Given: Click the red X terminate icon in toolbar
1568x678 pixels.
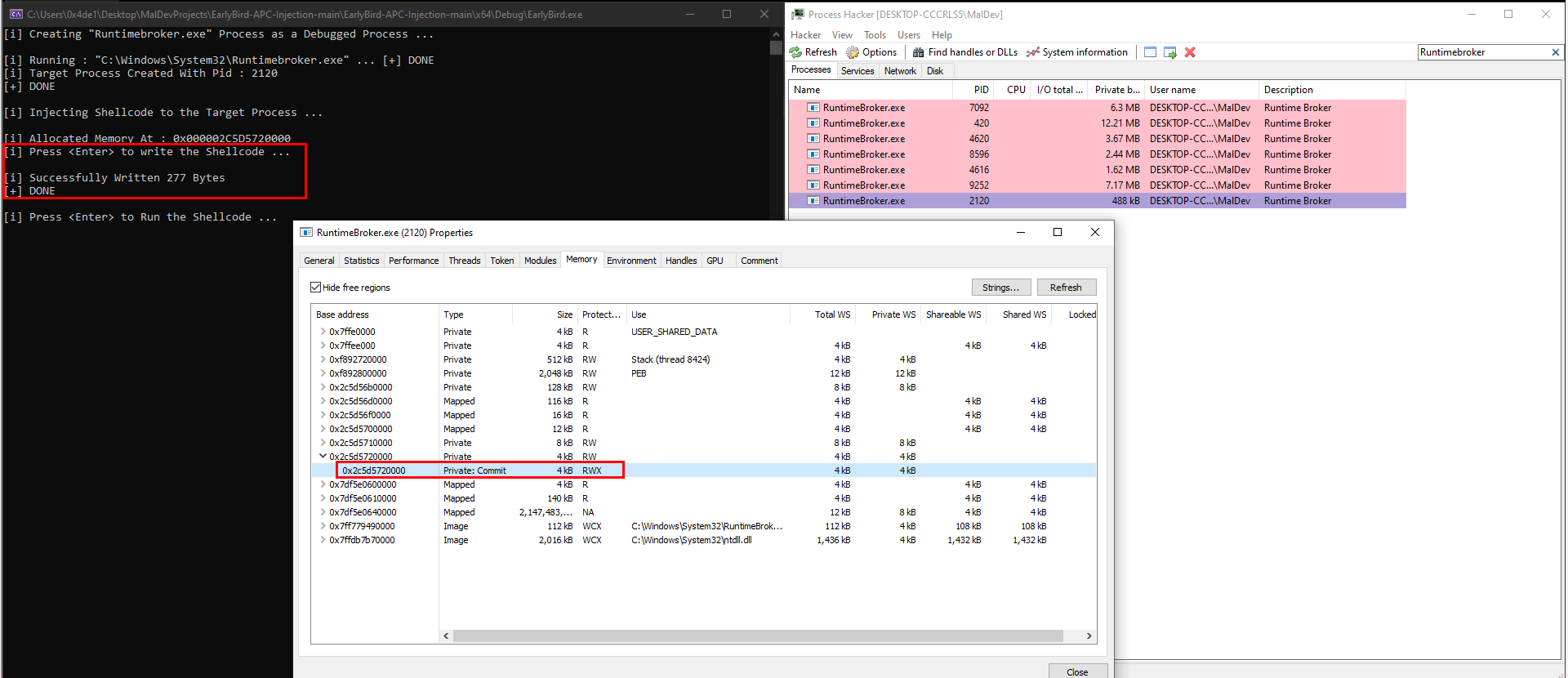Looking at the screenshot, I should pos(1190,52).
